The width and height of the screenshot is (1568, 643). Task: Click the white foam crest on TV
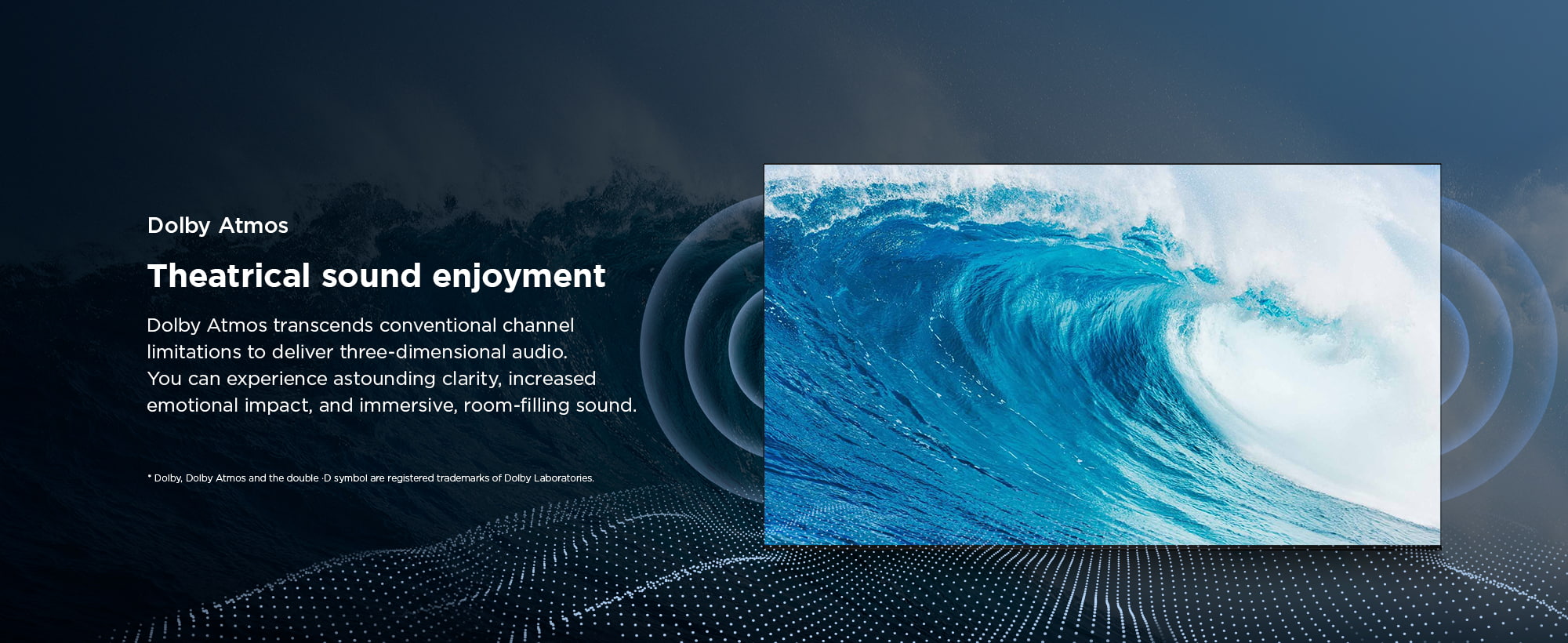1294,235
